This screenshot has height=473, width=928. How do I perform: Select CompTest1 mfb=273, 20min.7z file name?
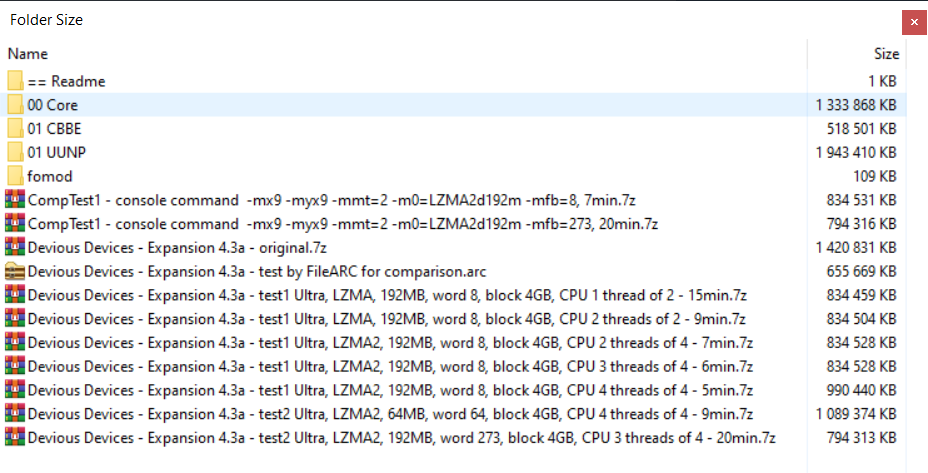(343, 224)
